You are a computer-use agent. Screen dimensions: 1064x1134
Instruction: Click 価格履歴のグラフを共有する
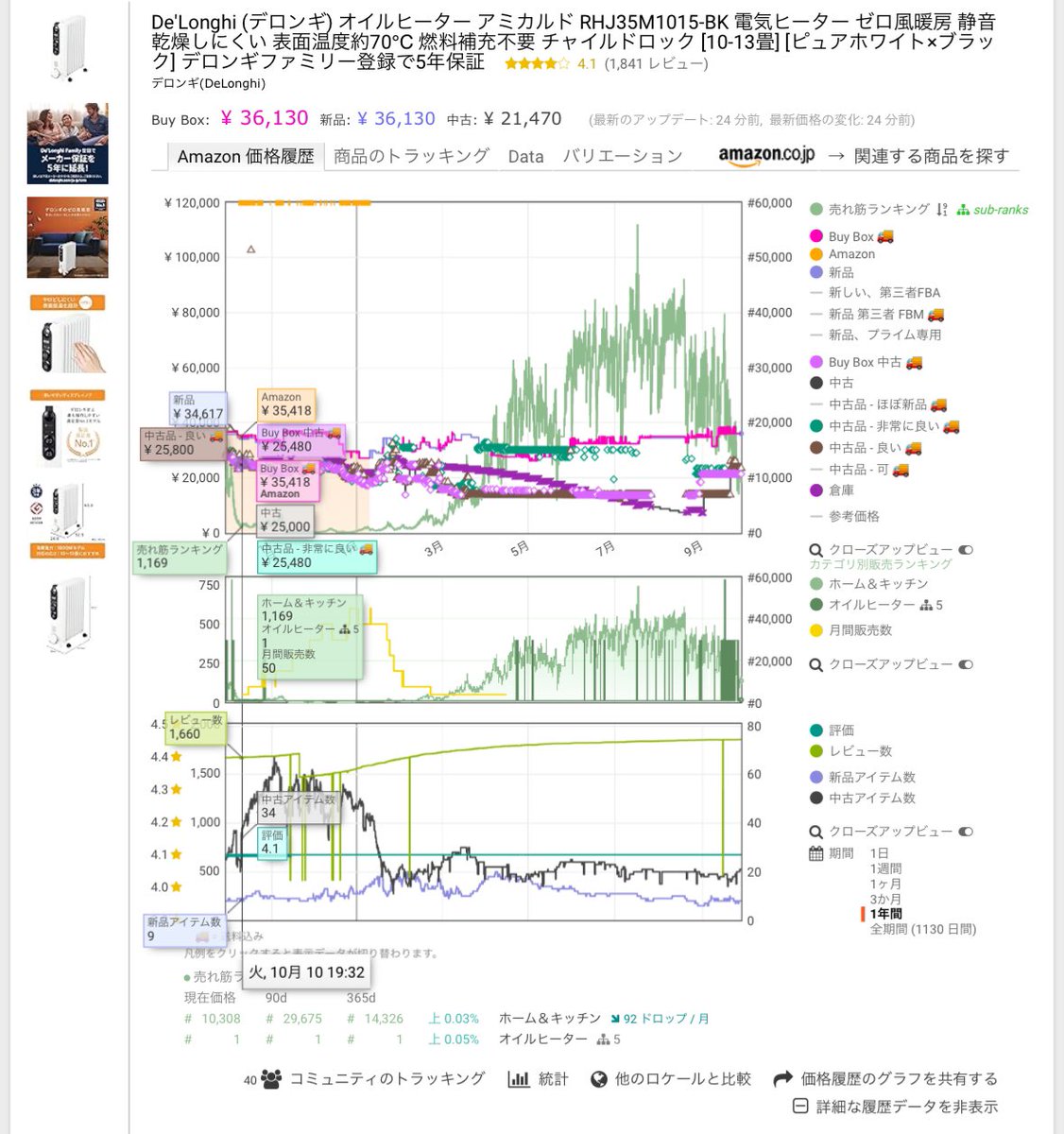885,1078
